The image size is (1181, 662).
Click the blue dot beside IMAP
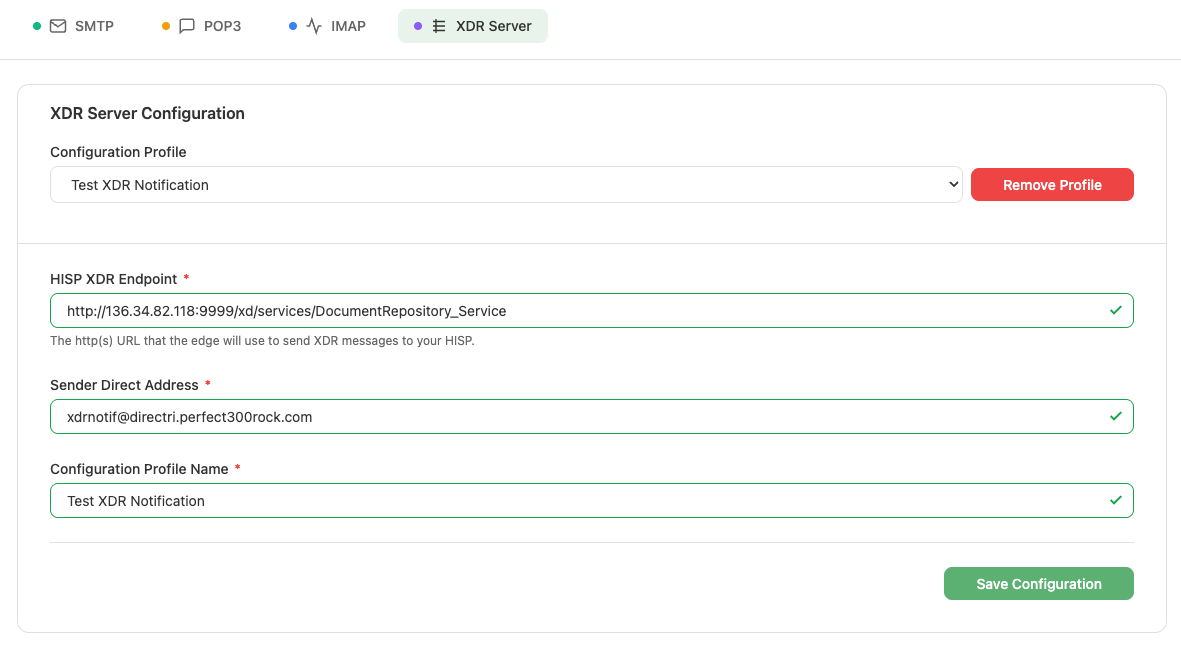[293, 26]
